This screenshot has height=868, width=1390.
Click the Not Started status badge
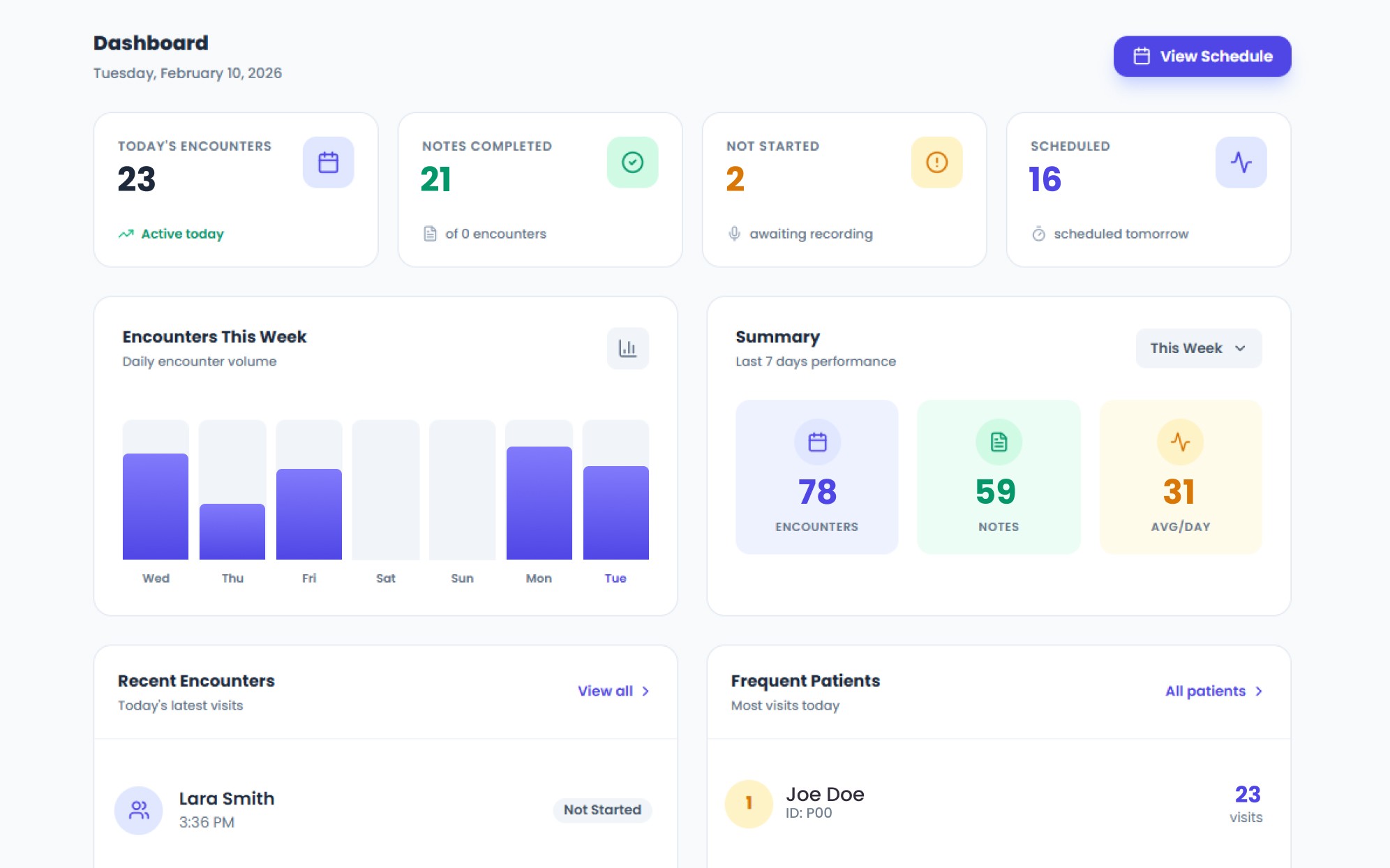(602, 810)
